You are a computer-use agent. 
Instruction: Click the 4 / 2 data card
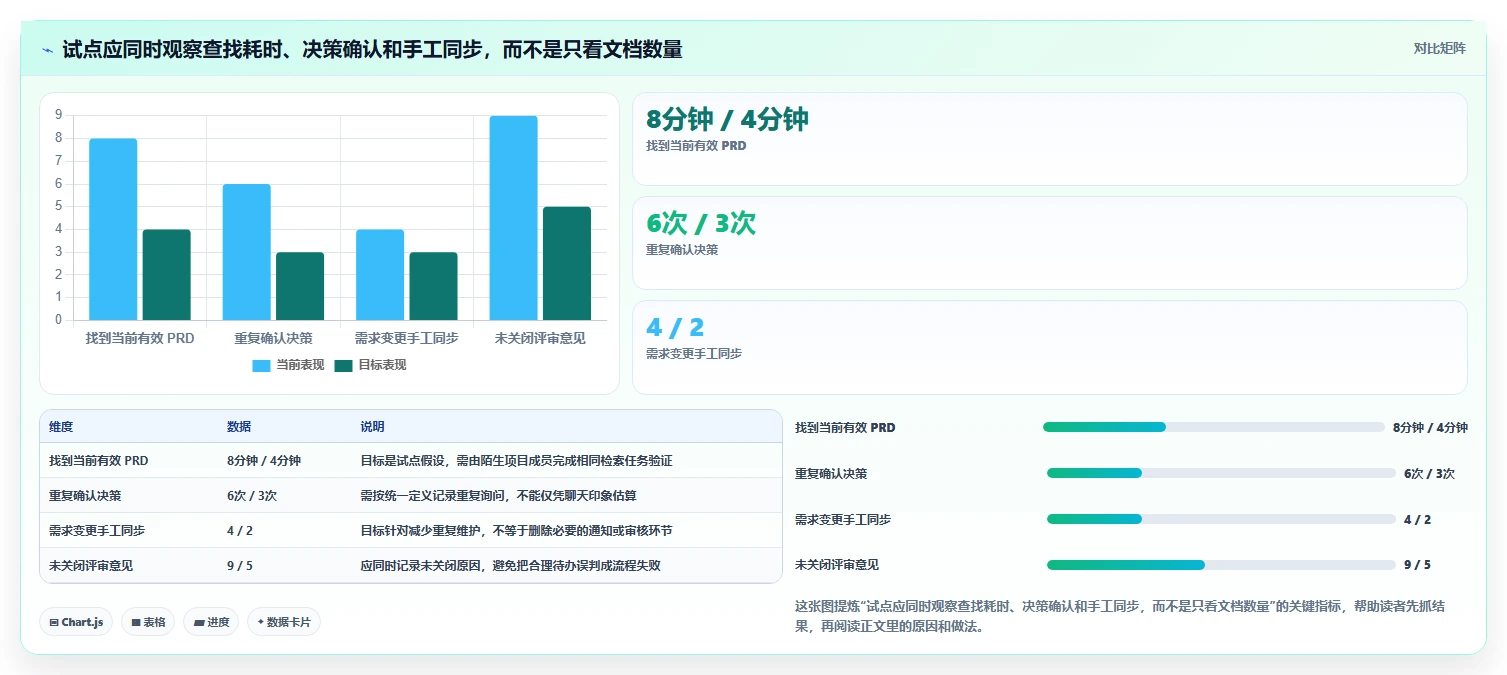click(1050, 347)
